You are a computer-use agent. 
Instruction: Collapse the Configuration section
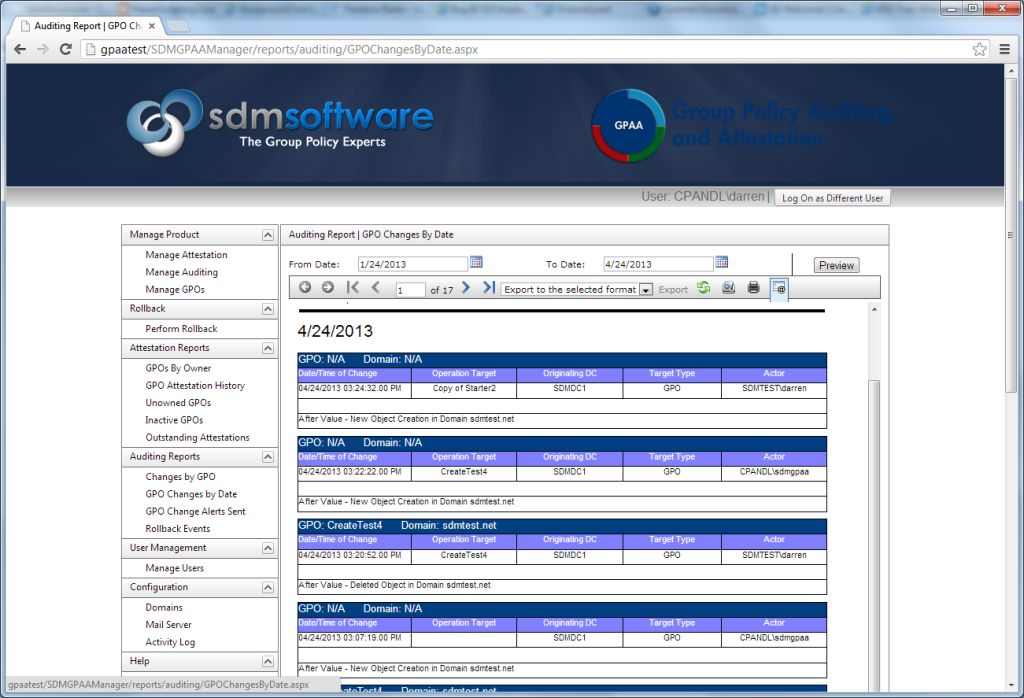(x=266, y=587)
